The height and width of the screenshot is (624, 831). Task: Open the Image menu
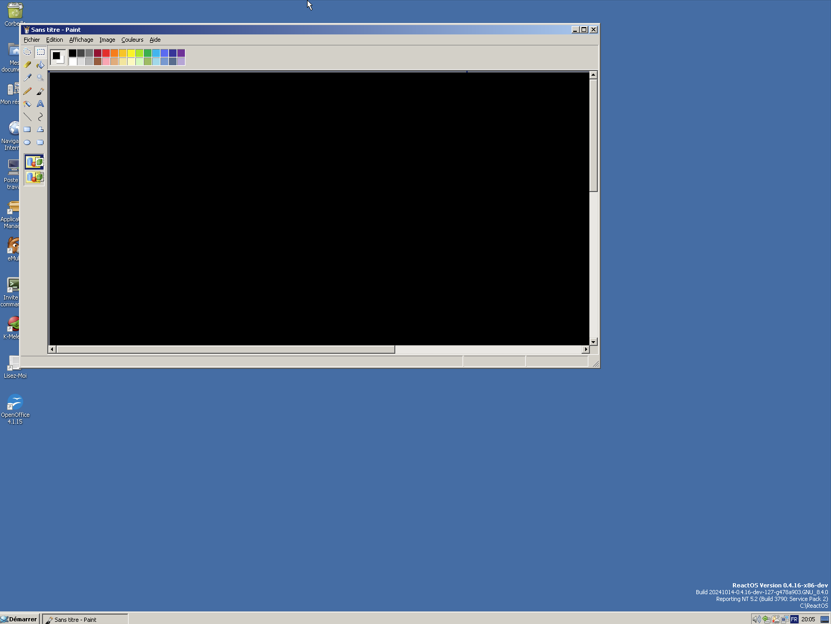point(107,40)
